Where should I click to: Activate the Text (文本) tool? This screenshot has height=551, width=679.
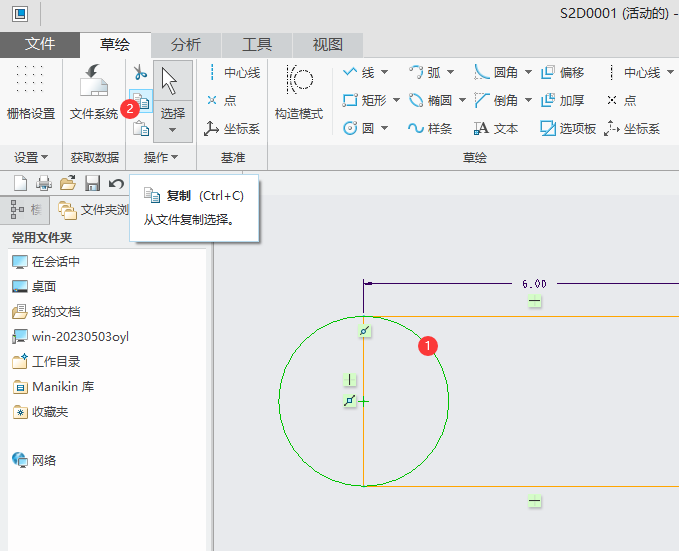(x=496, y=128)
